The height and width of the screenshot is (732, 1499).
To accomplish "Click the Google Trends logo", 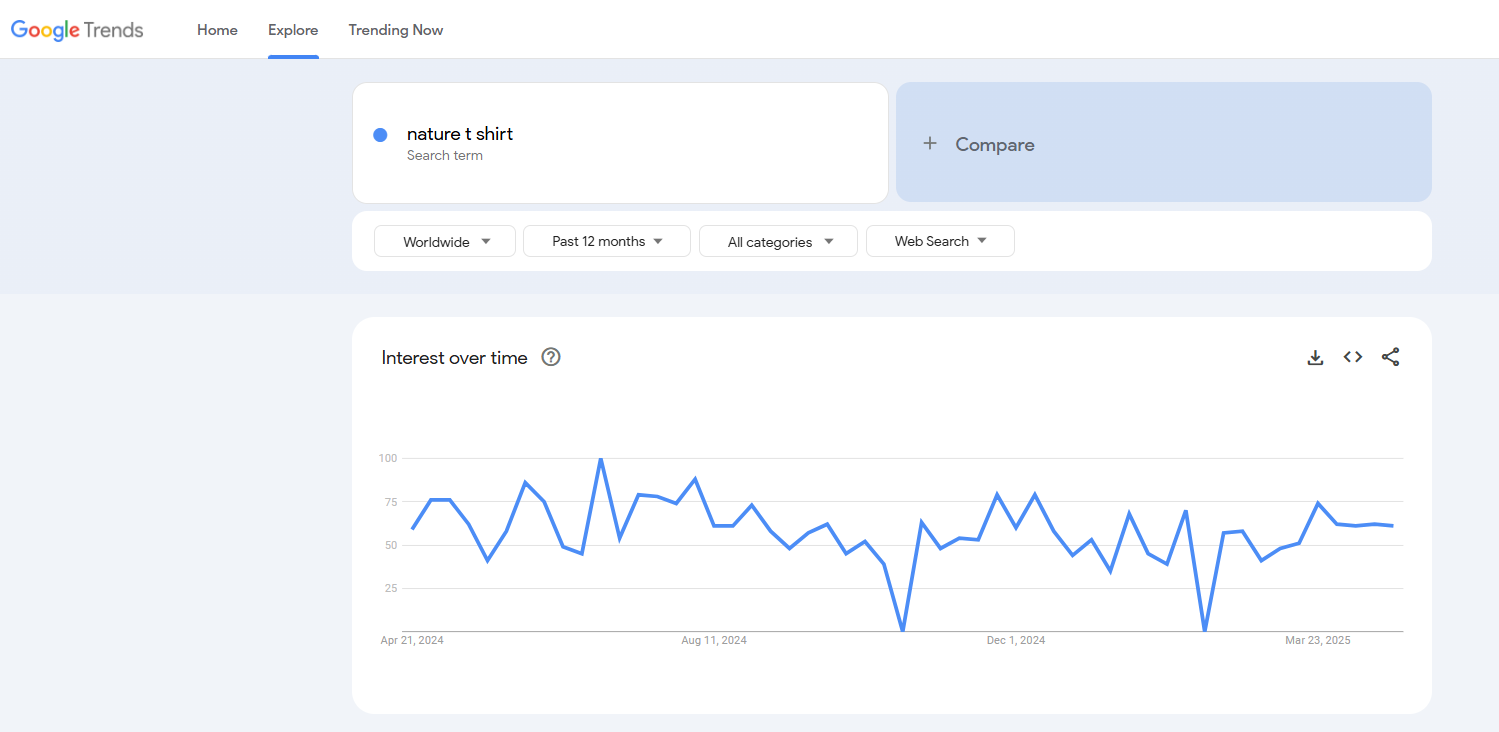I will (x=77, y=30).
